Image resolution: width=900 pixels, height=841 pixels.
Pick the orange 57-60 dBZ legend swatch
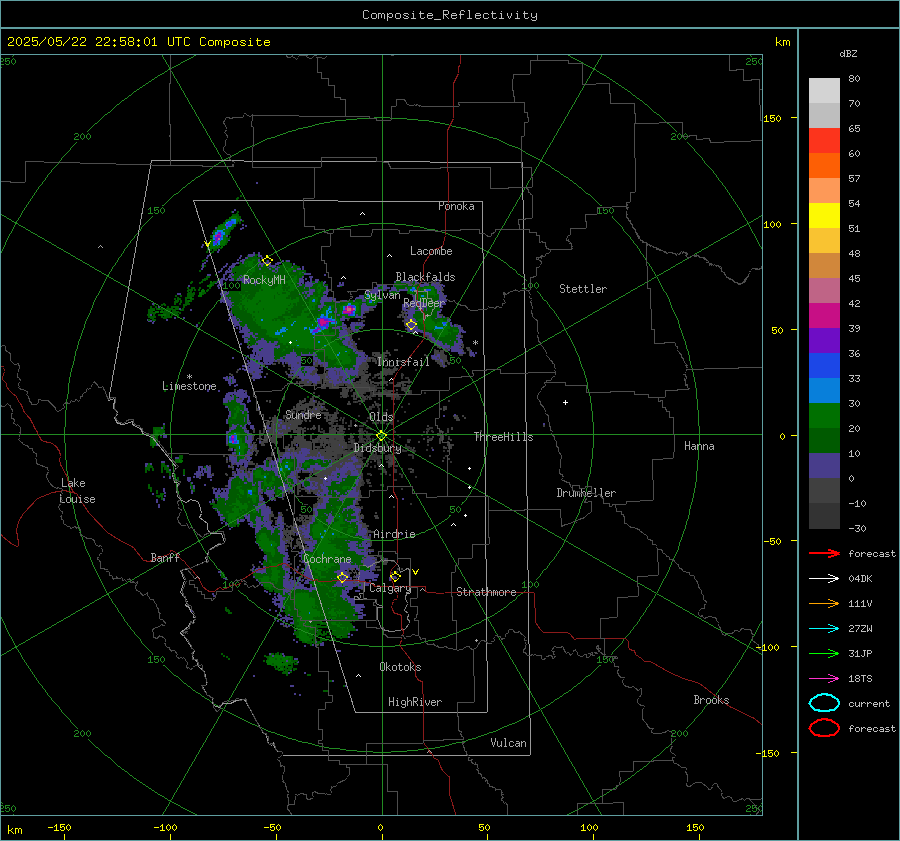[x=824, y=166]
